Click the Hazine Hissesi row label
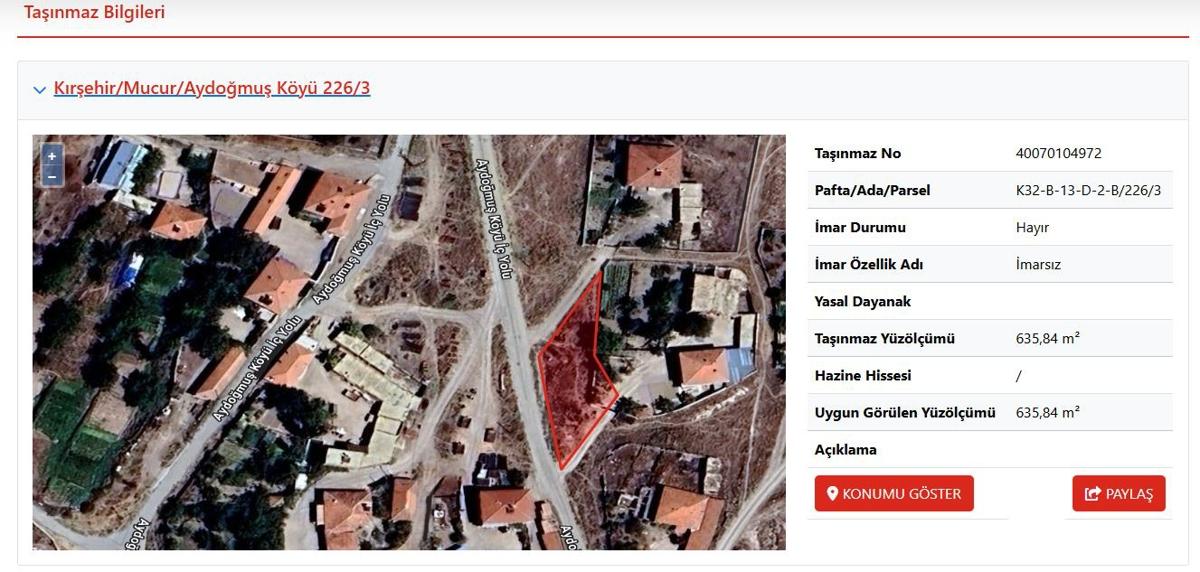The height and width of the screenshot is (572, 1200). (862, 375)
